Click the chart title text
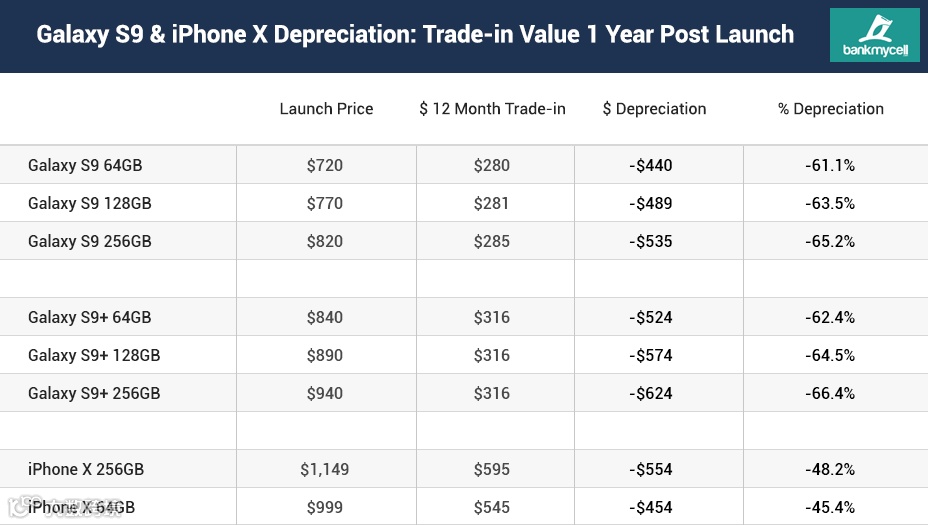928x525 pixels. (415, 34)
